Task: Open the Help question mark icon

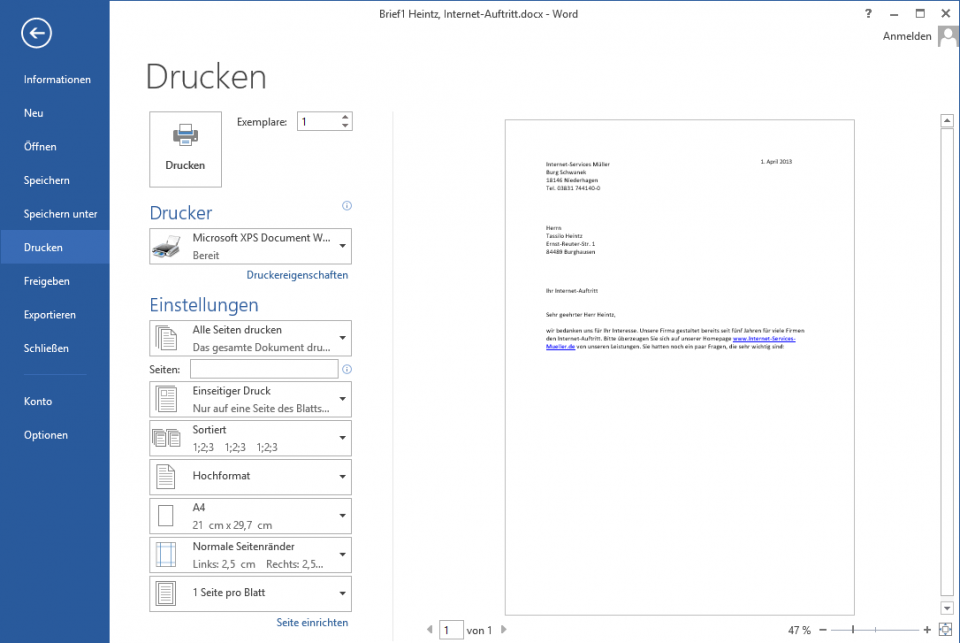Action: pyautogui.click(x=867, y=14)
